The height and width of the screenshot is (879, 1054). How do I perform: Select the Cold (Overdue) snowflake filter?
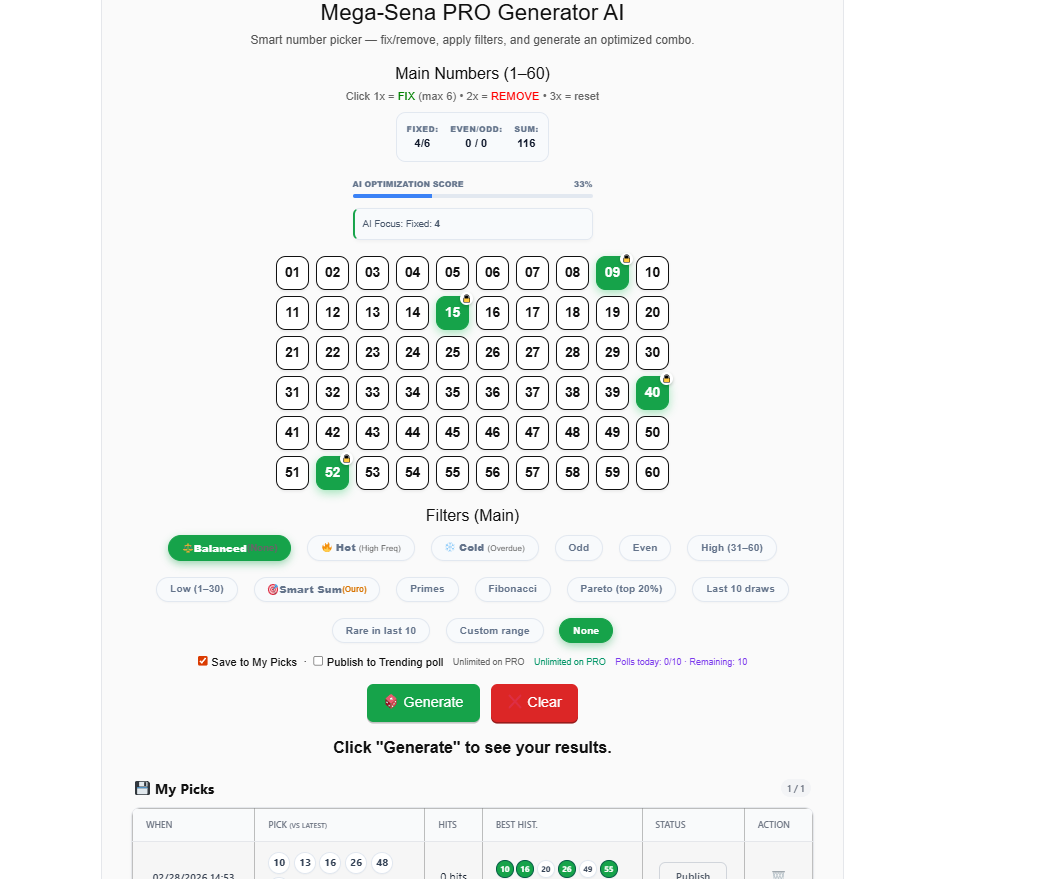(x=484, y=548)
